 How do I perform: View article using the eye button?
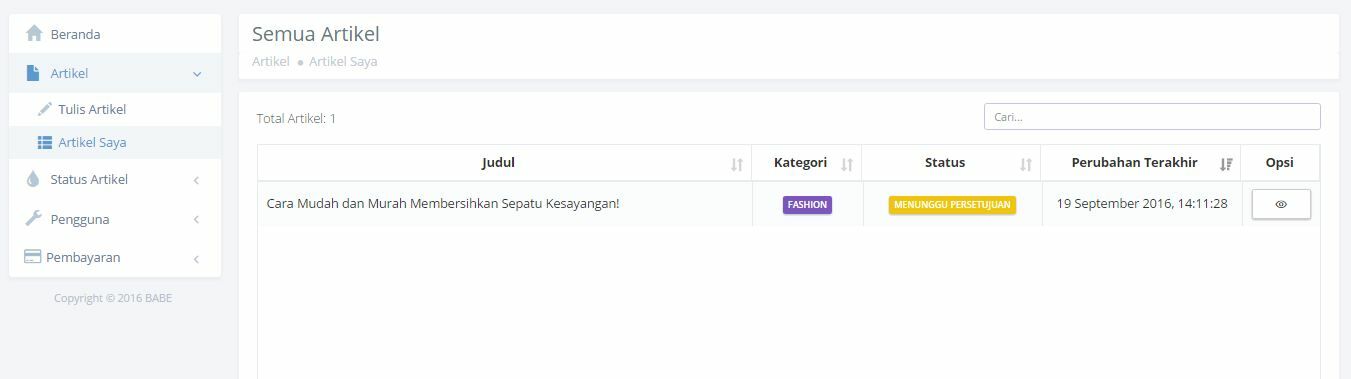[x=1281, y=204]
